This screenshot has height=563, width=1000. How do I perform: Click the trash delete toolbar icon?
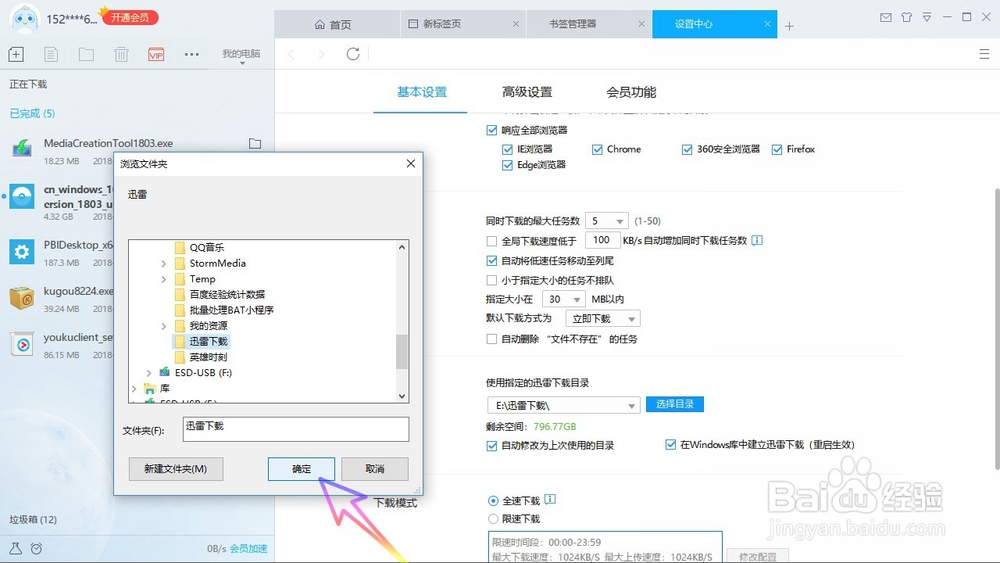121,54
